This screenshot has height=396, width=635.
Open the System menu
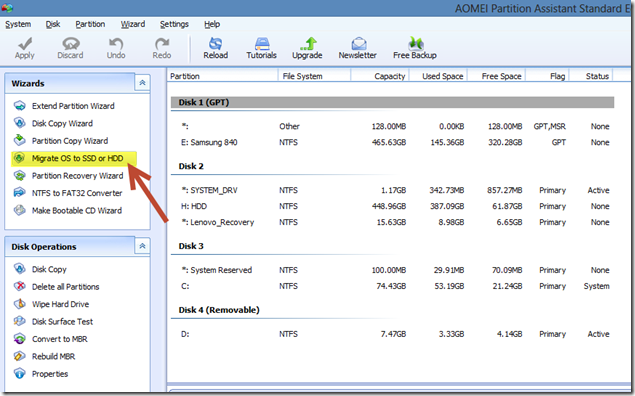pyautogui.click(x=18, y=24)
